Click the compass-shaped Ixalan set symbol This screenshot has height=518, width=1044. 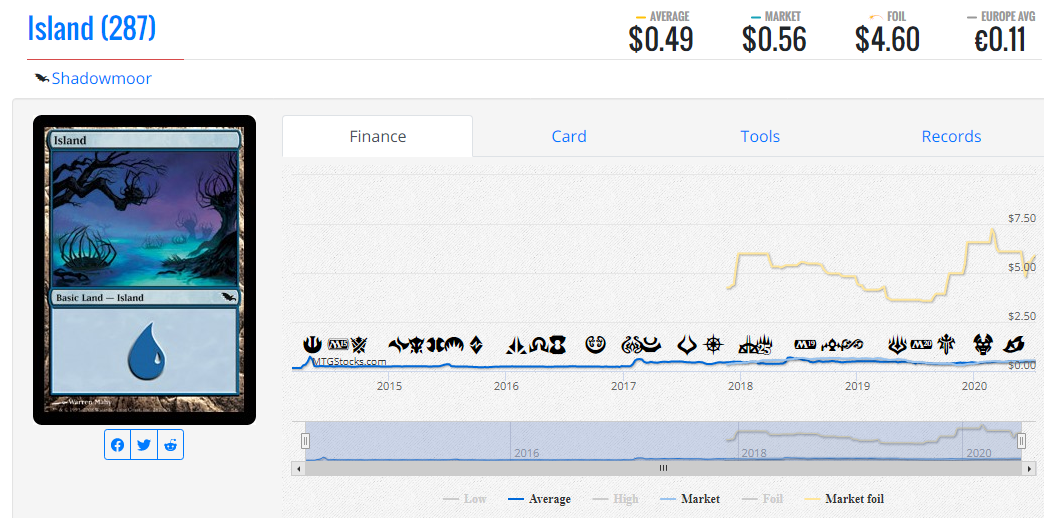pyautogui.click(x=714, y=344)
